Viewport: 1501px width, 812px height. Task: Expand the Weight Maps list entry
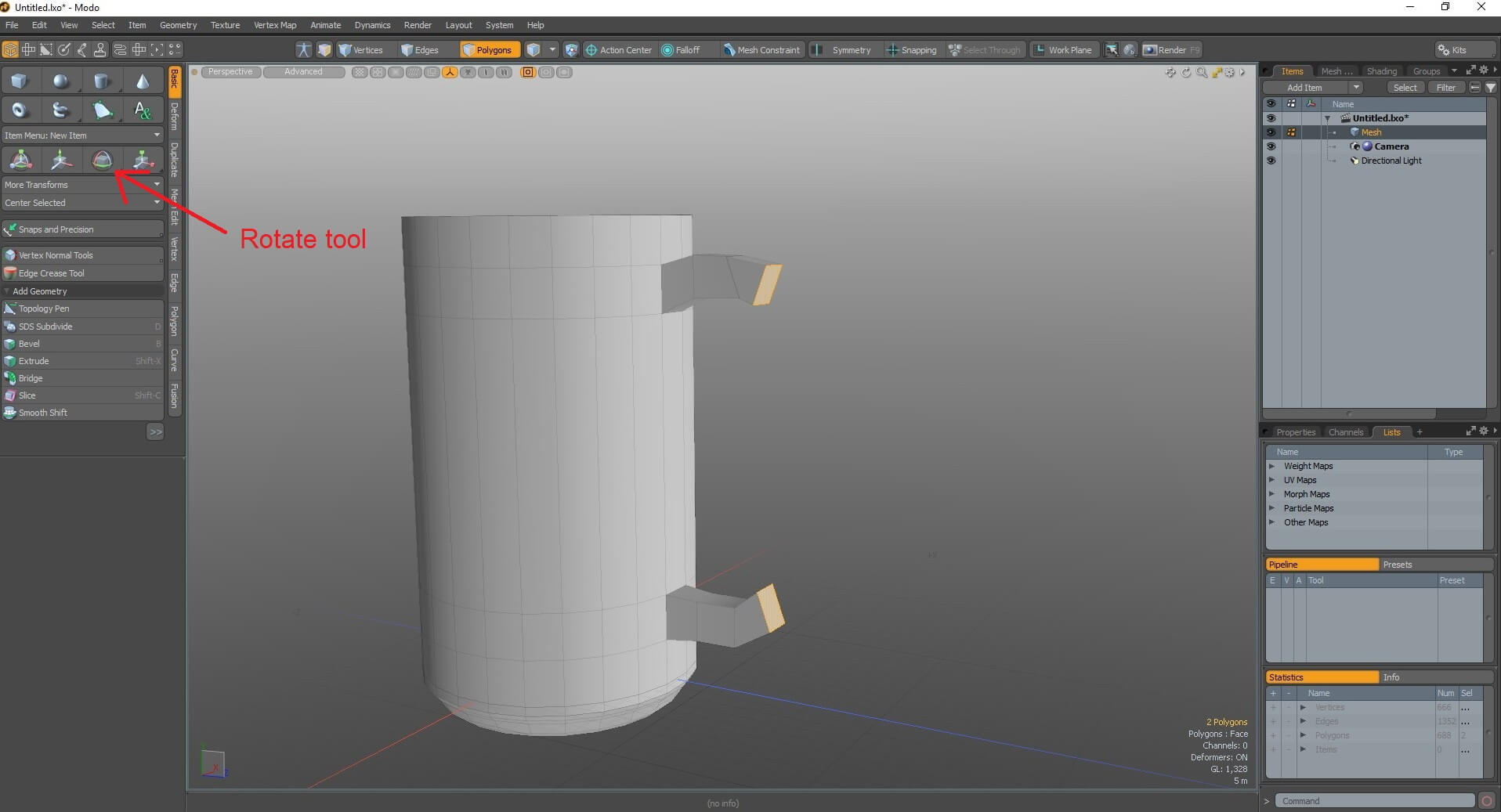click(1272, 465)
